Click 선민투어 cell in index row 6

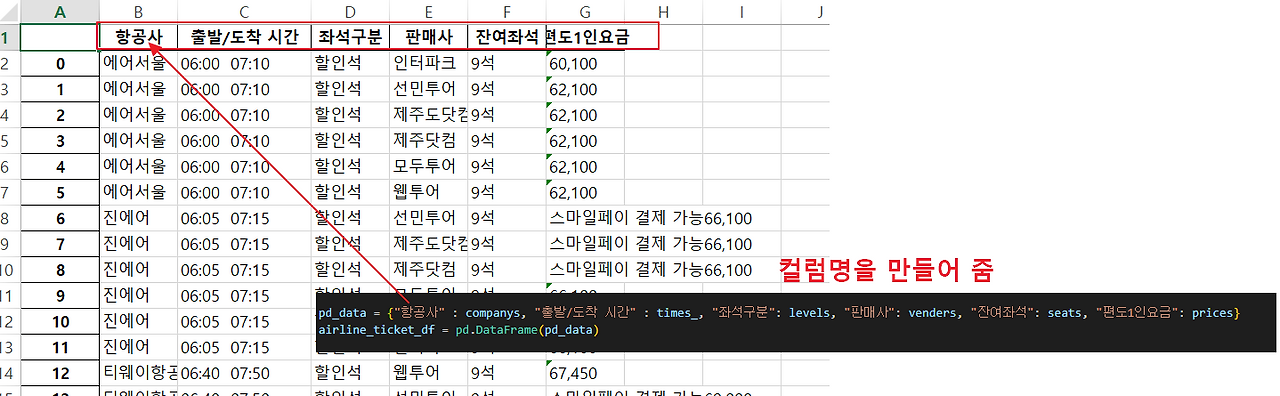tap(428, 218)
